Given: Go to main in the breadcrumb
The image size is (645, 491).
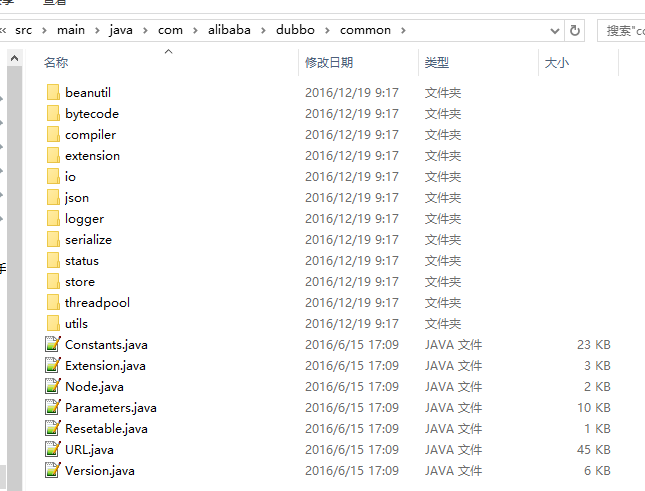Looking at the screenshot, I should 71,30.
